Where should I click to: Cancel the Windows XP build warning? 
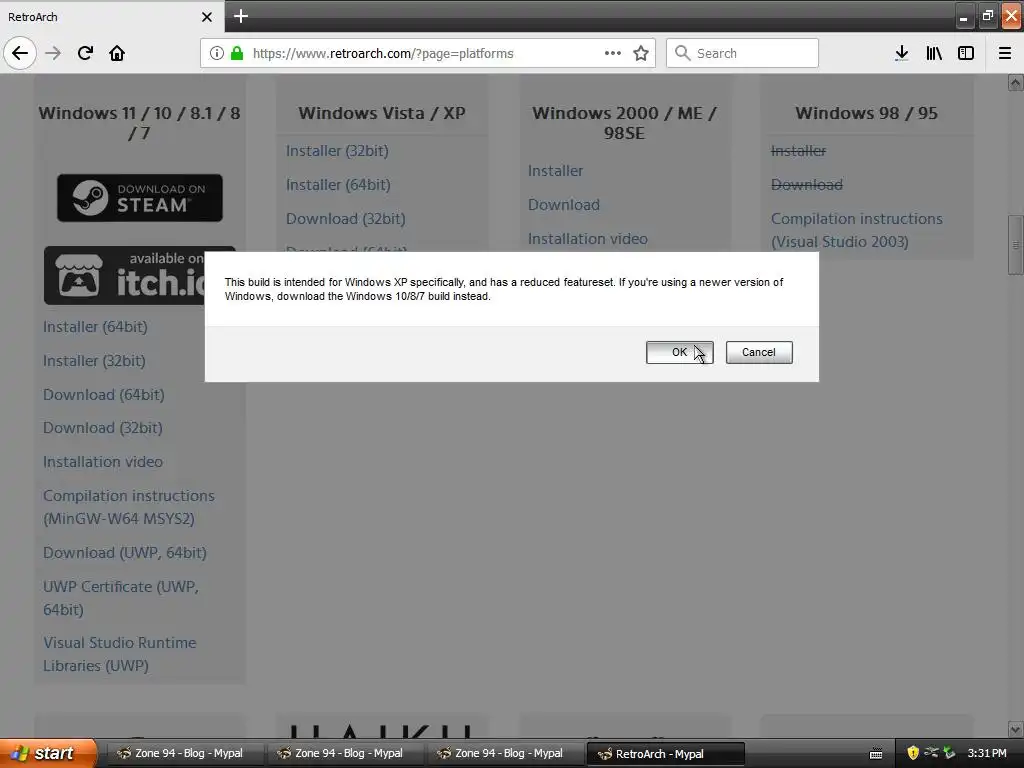tap(759, 352)
